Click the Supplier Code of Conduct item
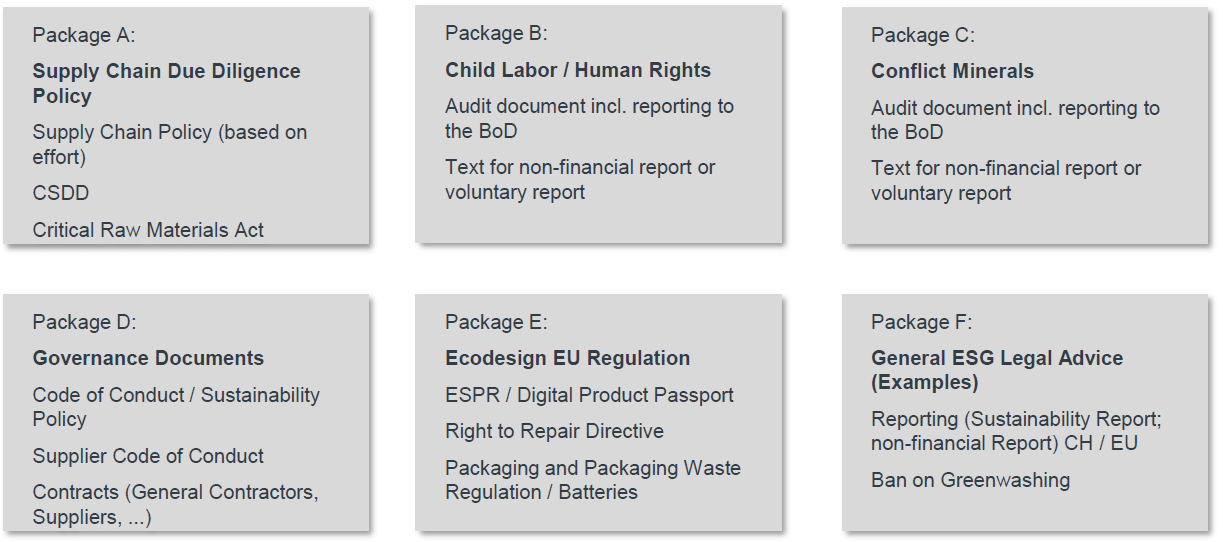The width and height of the screenshot is (1223, 542). tap(148, 456)
